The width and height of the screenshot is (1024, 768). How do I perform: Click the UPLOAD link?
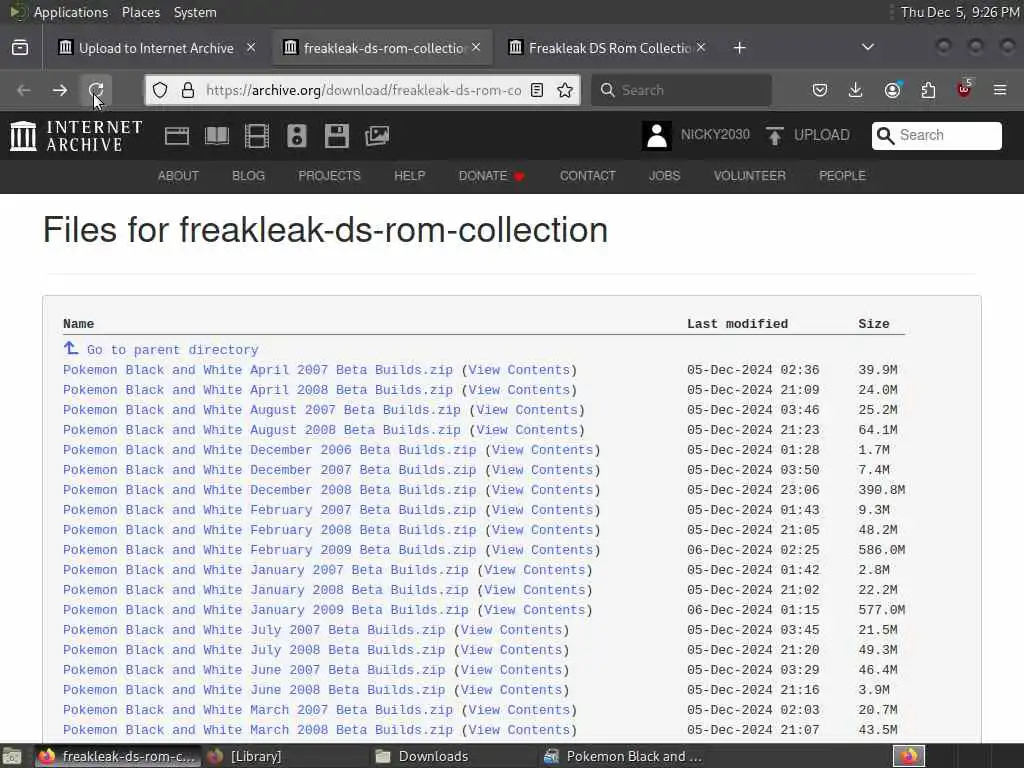(x=822, y=135)
